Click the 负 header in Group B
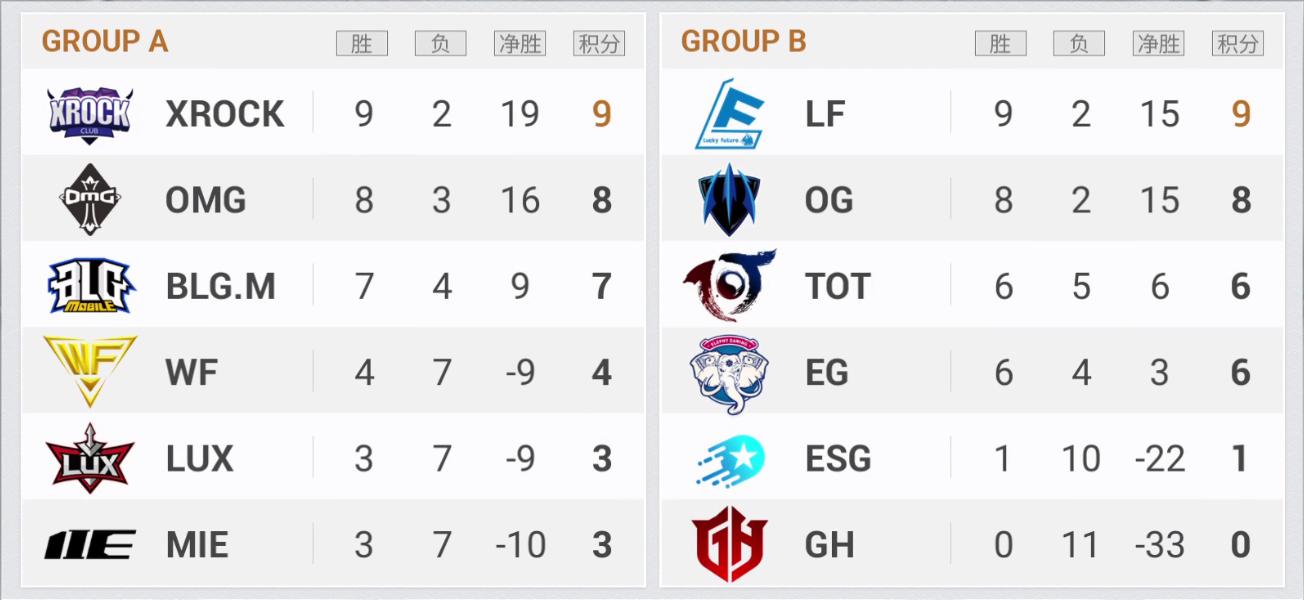Image resolution: width=1304 pixels, height=600 pixels. click(x=1079, y=43)
